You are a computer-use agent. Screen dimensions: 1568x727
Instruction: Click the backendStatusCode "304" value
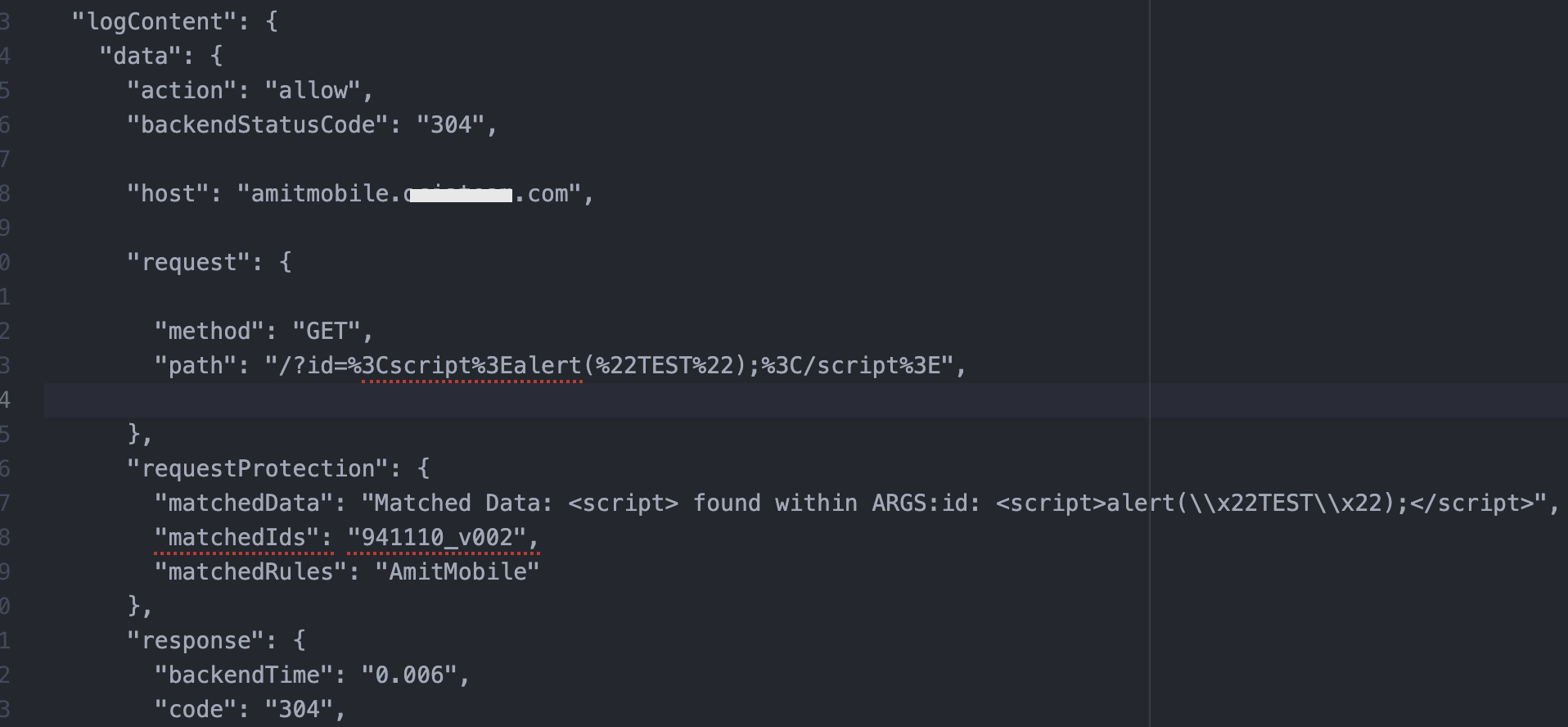coord(451,124)
